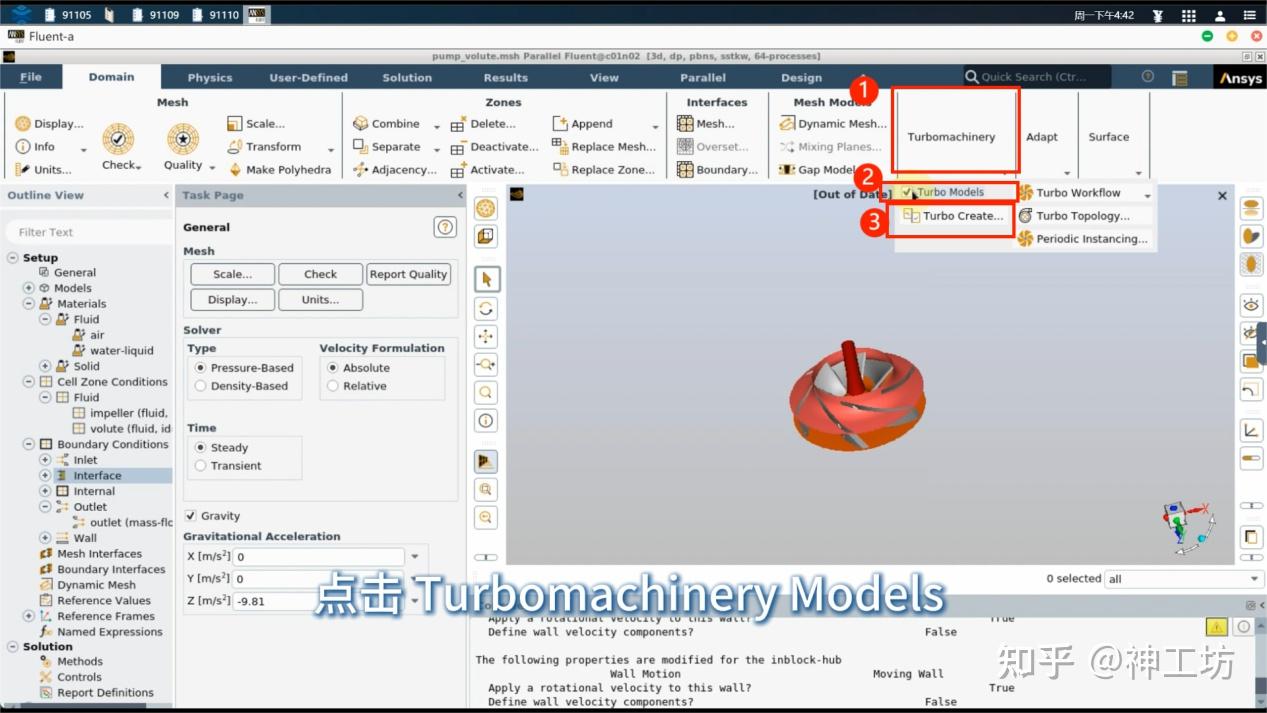Open Dynamic Mesh model settings
This screenshot has height=713, width=1267.
(x=833, y=124)
